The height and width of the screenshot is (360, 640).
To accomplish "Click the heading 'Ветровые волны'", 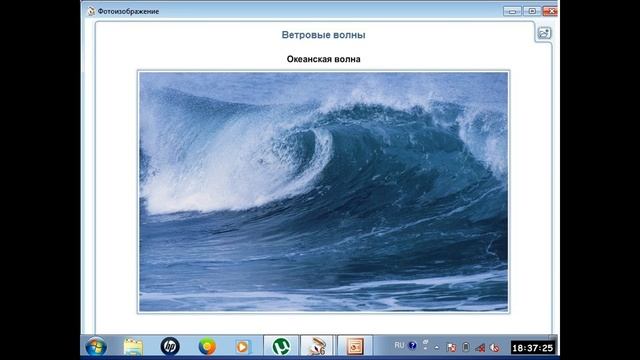I will point(323,35).
